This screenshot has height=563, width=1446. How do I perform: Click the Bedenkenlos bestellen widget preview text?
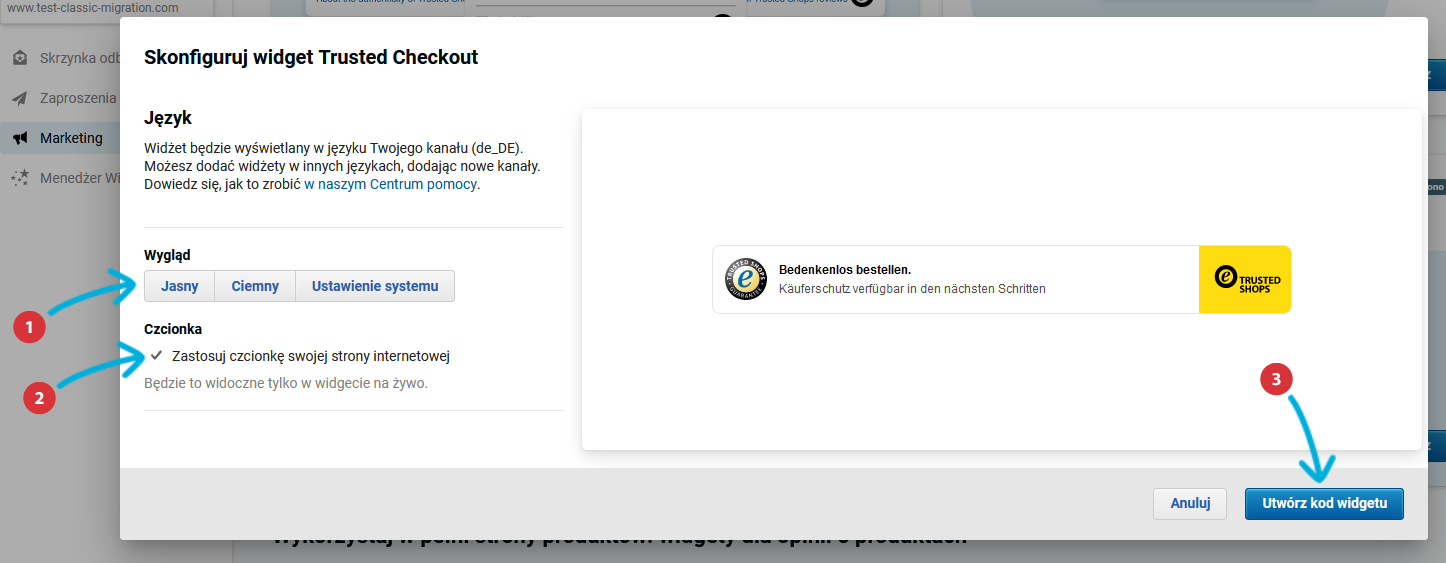pyautogui.click(x=845, y=270)
